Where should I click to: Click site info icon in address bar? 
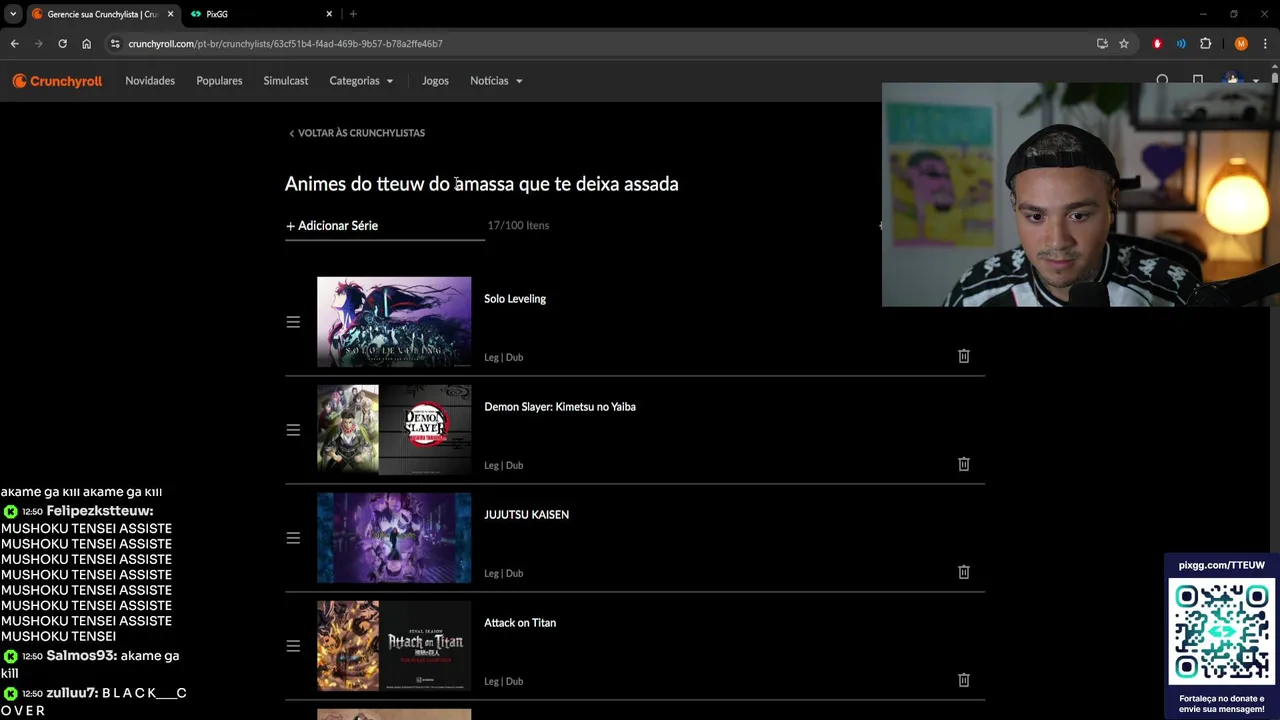point(116,44)
